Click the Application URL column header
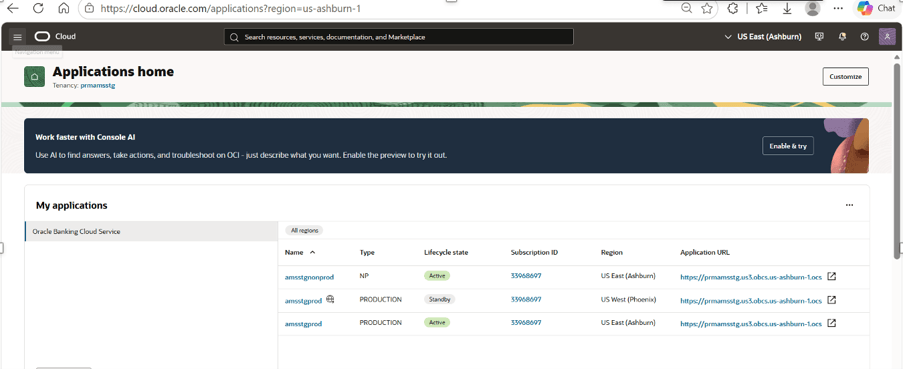 point(705,252)
